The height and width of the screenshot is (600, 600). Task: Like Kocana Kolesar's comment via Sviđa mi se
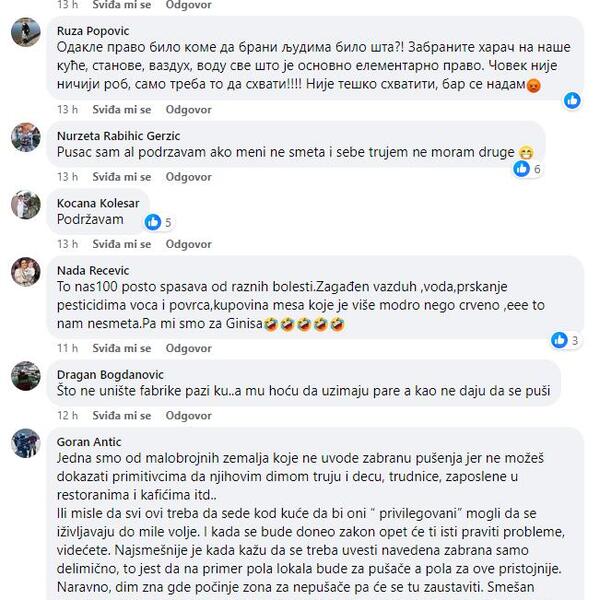(x=122, y=244)
